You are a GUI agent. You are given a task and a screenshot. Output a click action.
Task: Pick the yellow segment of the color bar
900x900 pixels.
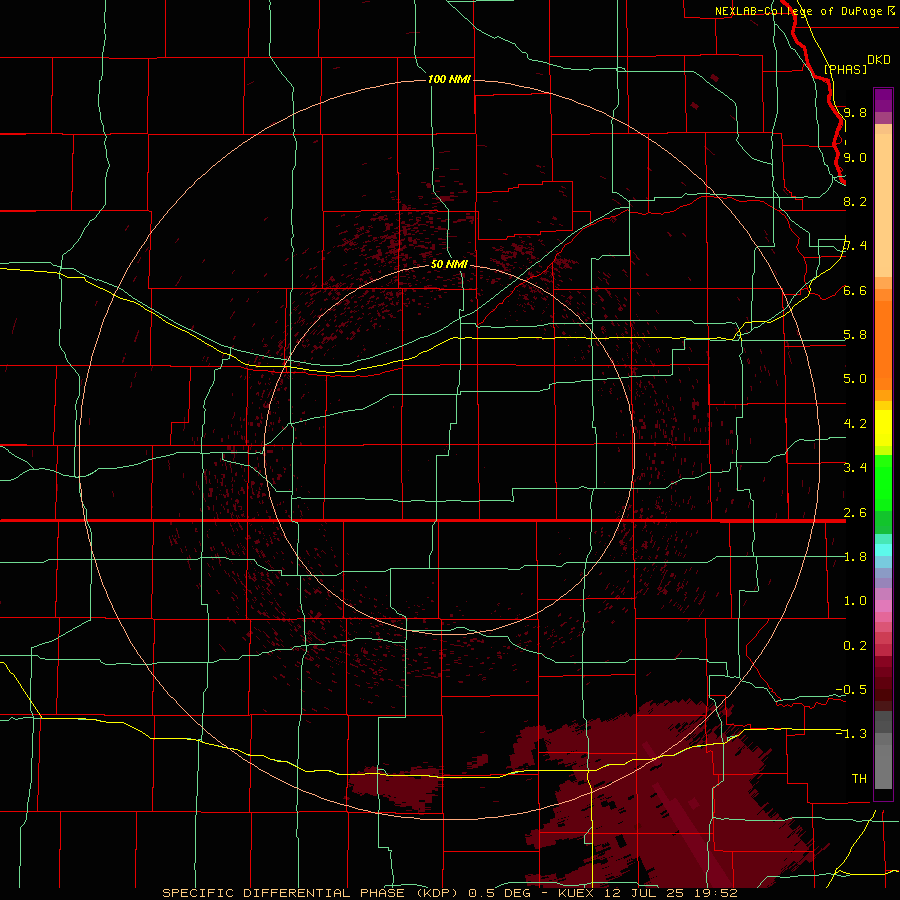pyautogui.click(x=883, y=428)
